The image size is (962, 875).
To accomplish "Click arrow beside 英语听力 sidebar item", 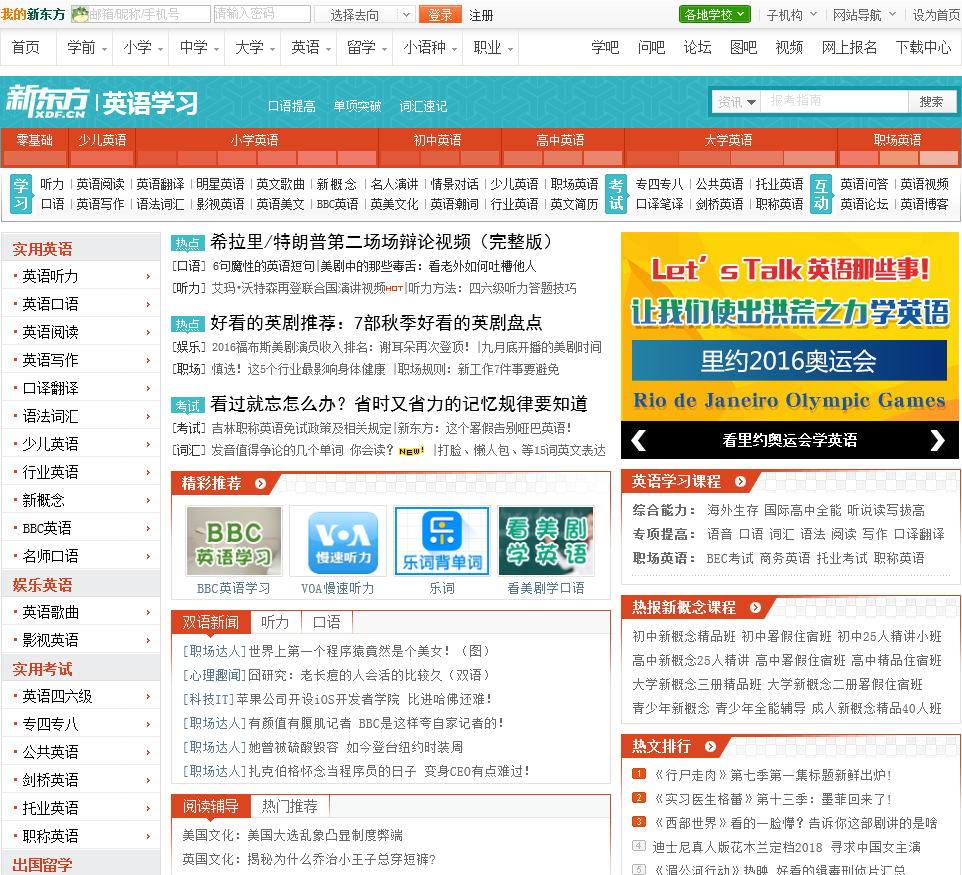I will pos(148,277).
